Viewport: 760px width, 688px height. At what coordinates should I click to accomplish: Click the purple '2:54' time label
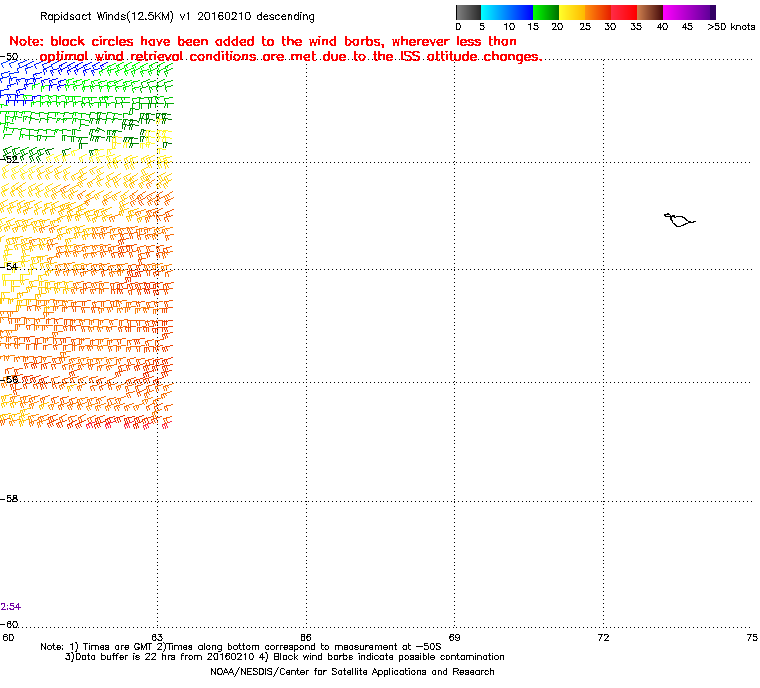[11, 607]
